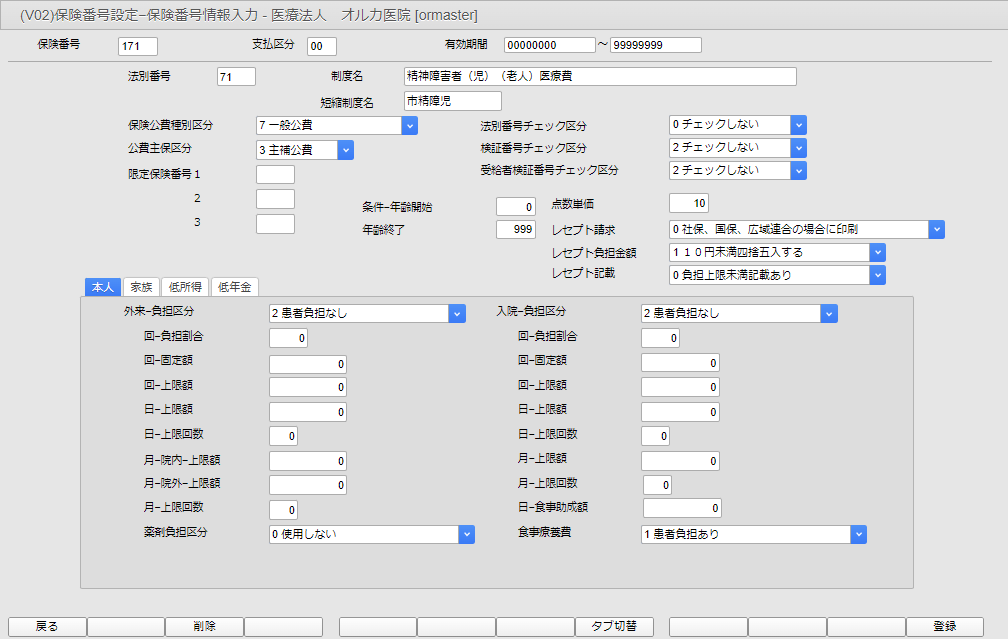The width and height of the screenshot is (1008, 639).
Task: Expand the レセプト負担金額 dropdown
Action: [877, 252]
